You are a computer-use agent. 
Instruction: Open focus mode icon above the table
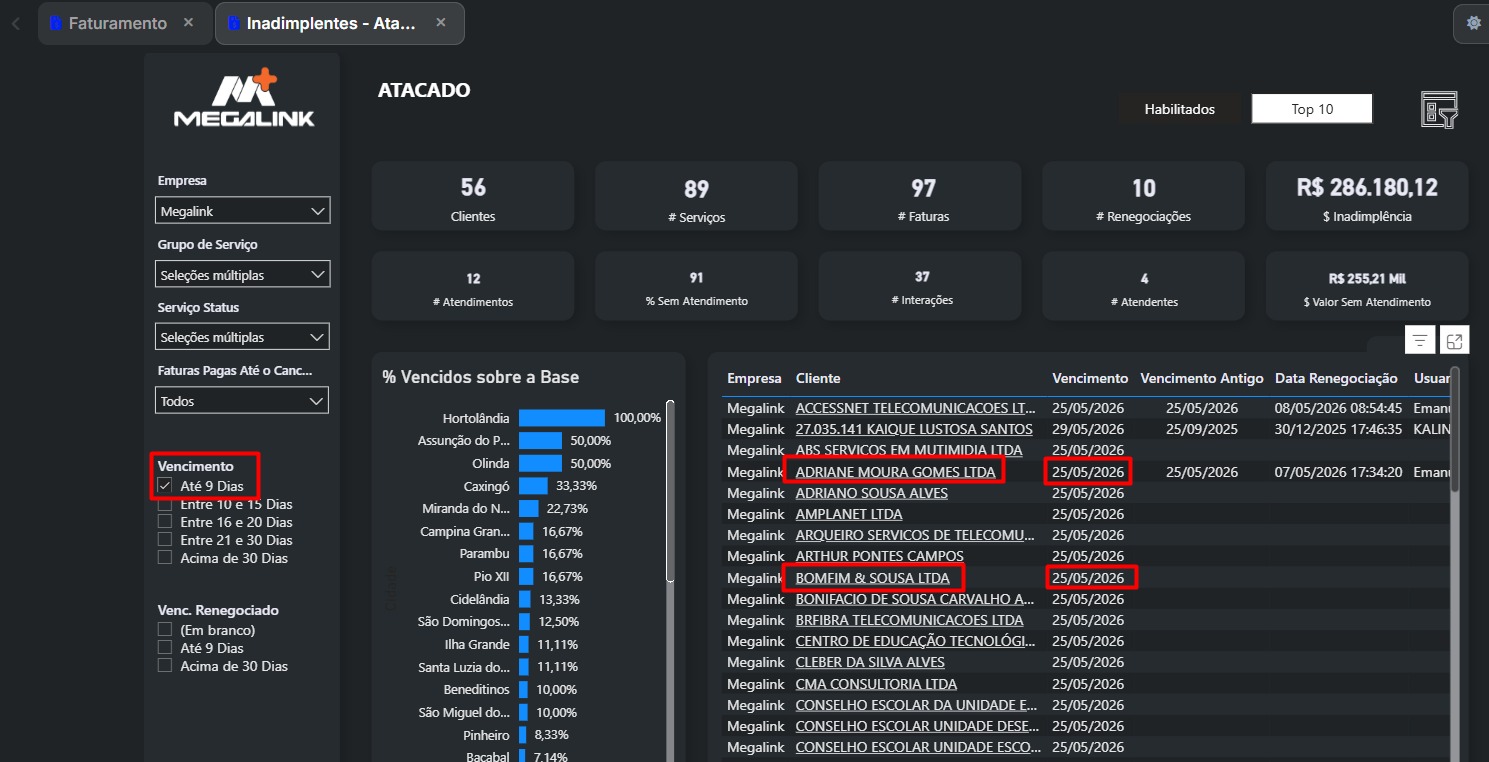[x=1454, y=340]
